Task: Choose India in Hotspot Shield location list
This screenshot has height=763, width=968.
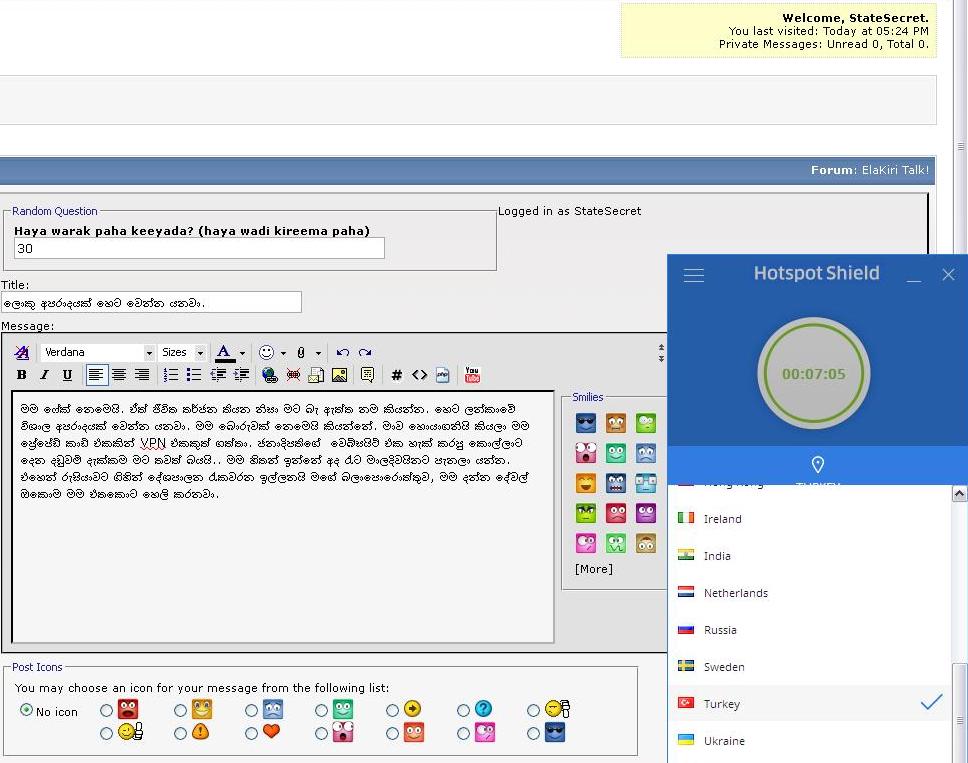Action: (x=810, y=556)
